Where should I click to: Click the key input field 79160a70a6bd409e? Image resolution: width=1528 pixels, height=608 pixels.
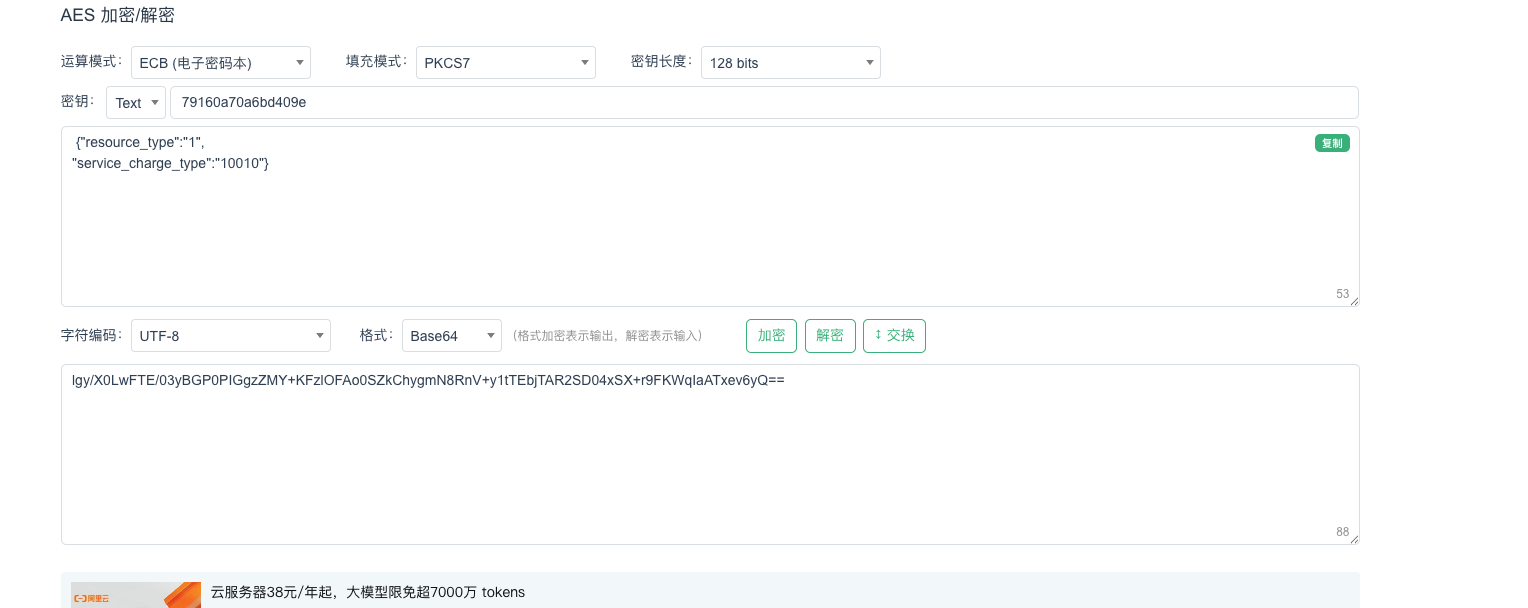764,102
